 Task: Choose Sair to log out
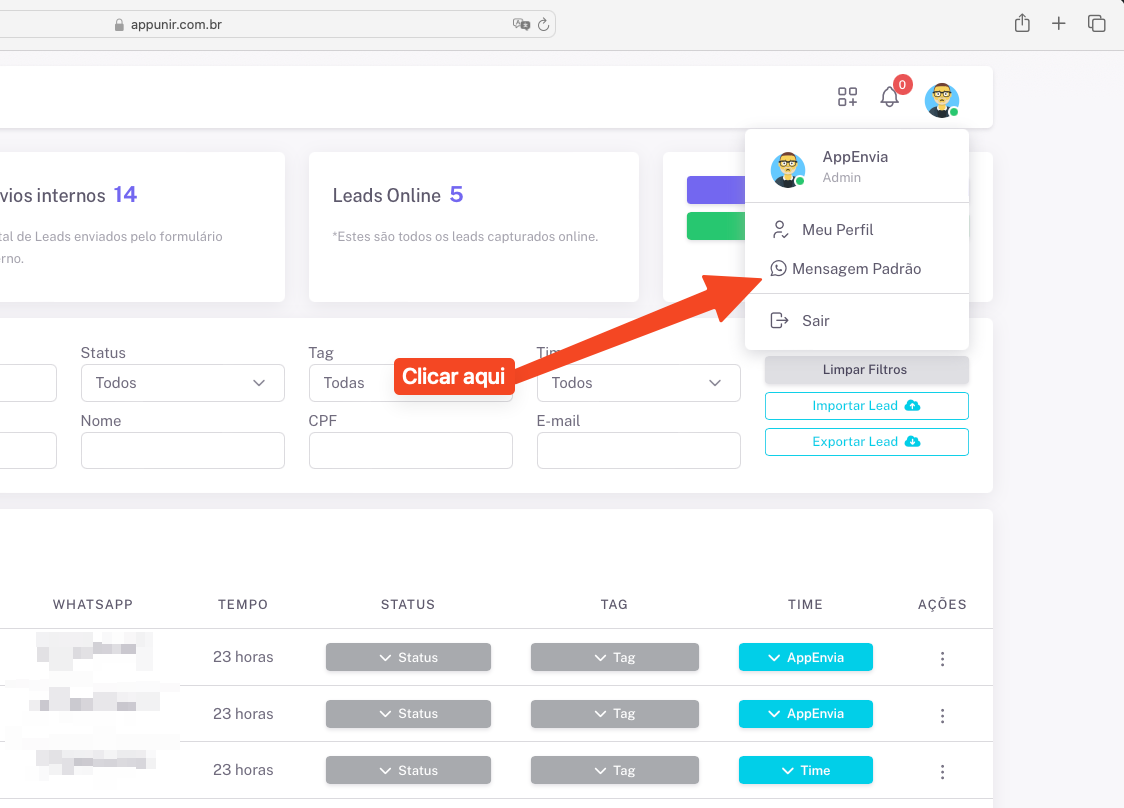click(815, 321)
